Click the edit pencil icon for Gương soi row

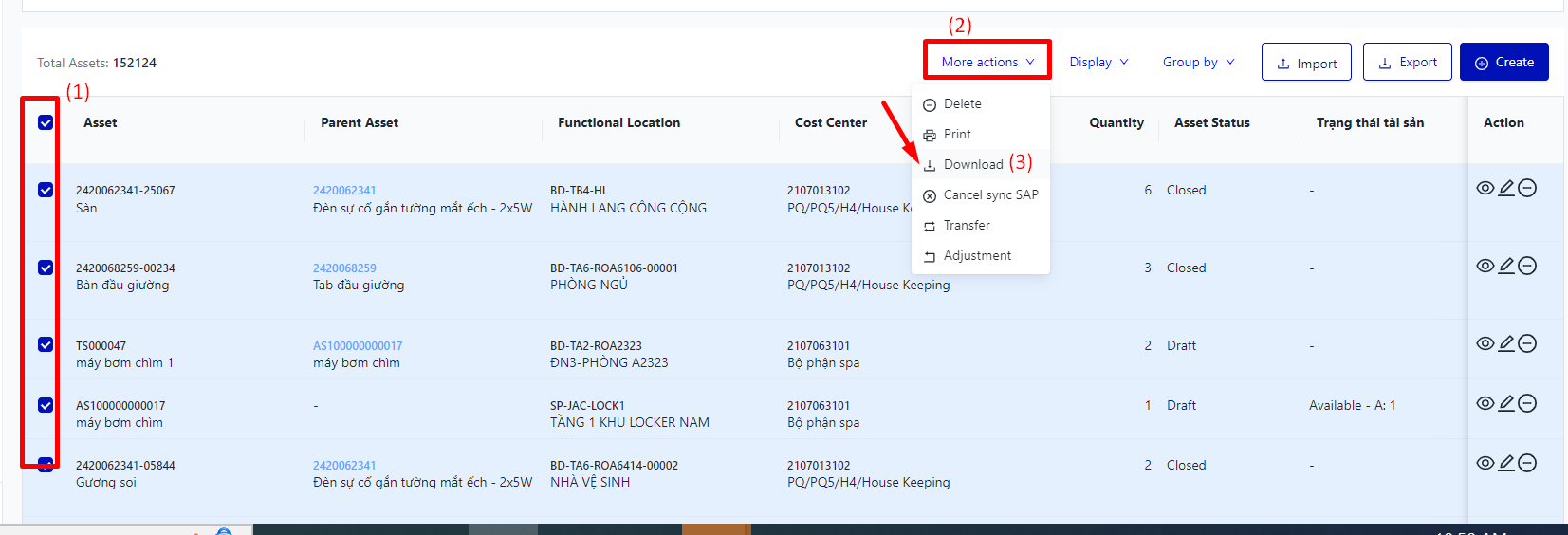(1506, 463)
